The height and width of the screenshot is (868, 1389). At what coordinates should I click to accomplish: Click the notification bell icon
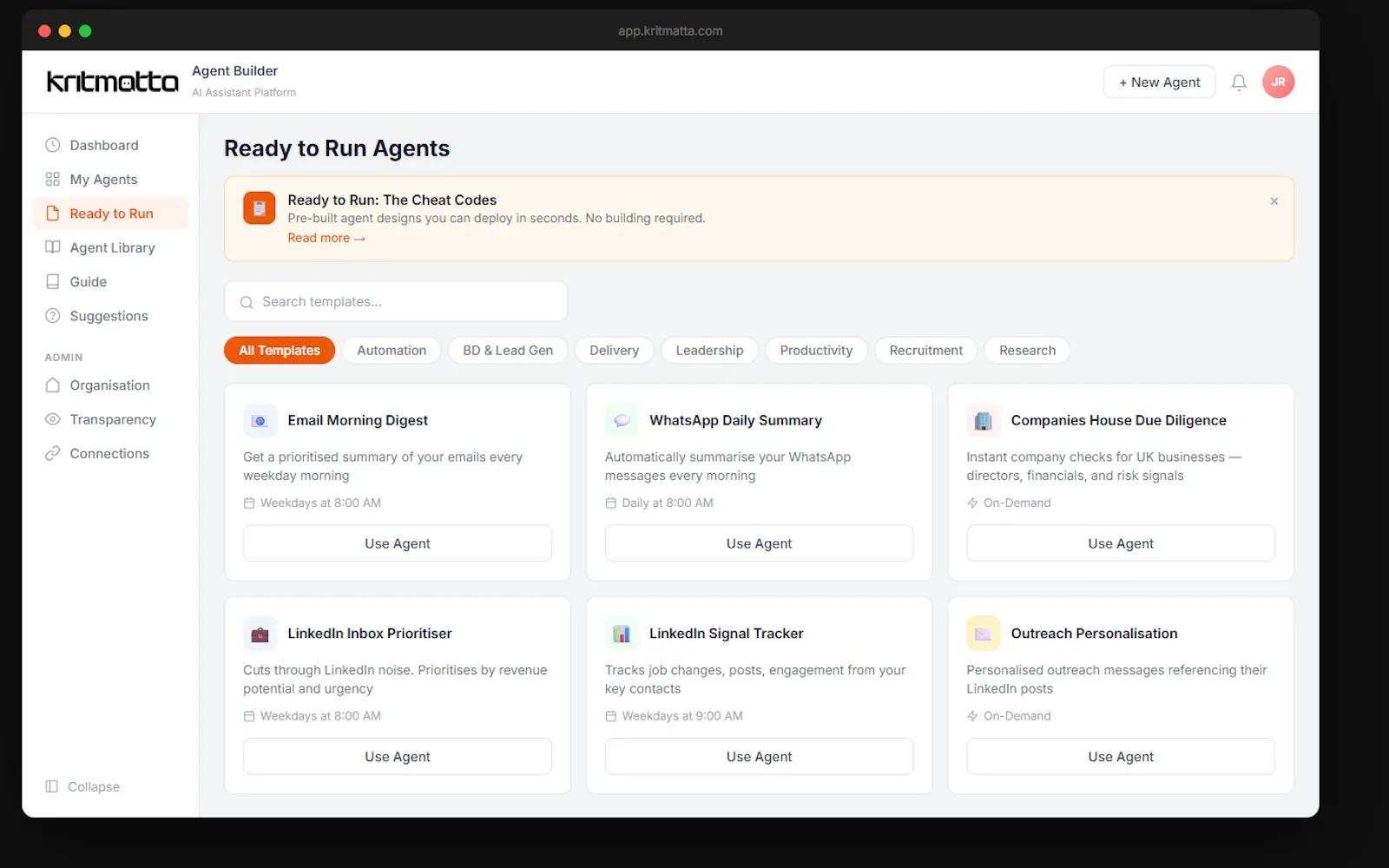tap(1239, 82)
